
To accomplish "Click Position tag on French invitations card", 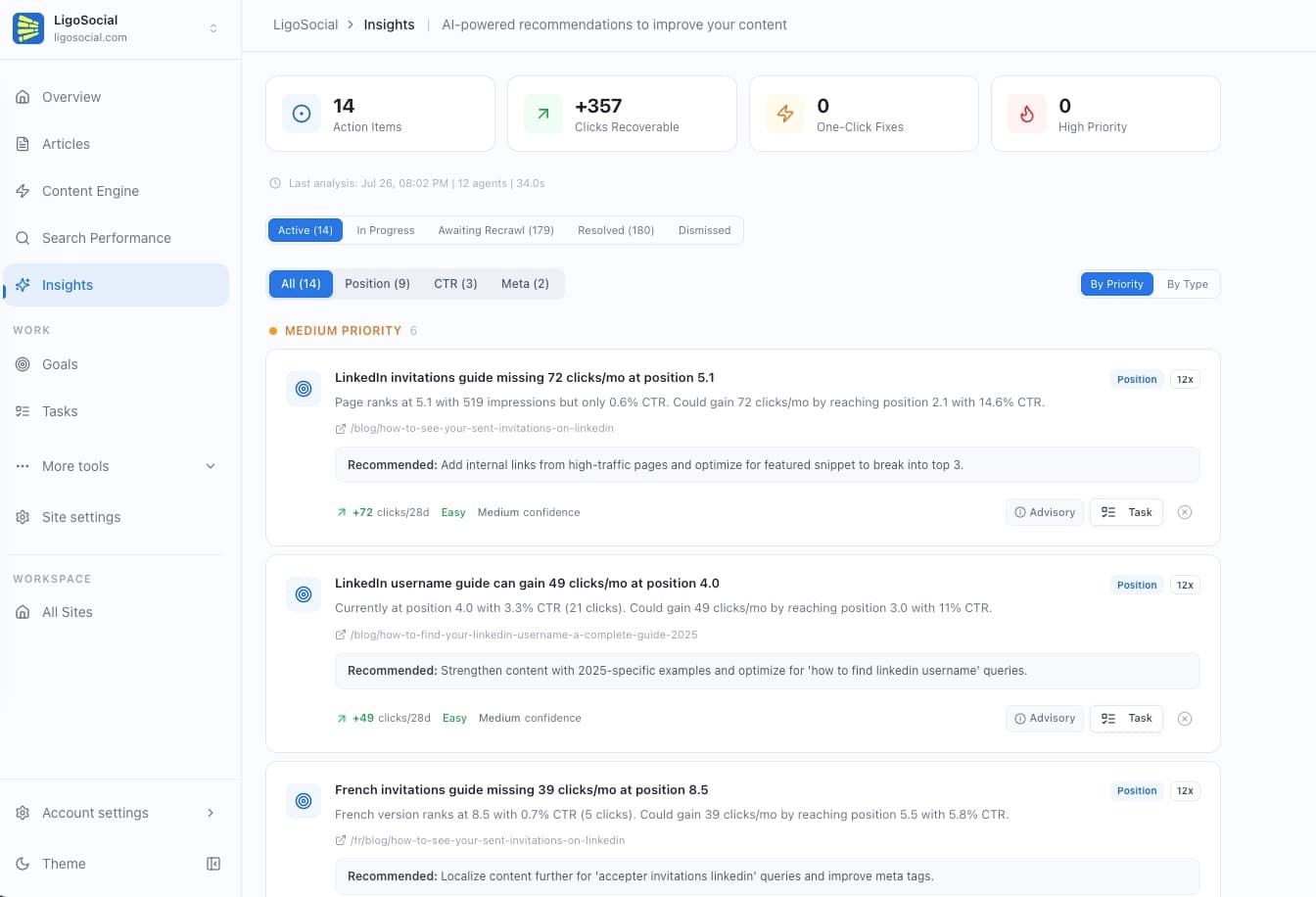I will [x=1137, y=790].
